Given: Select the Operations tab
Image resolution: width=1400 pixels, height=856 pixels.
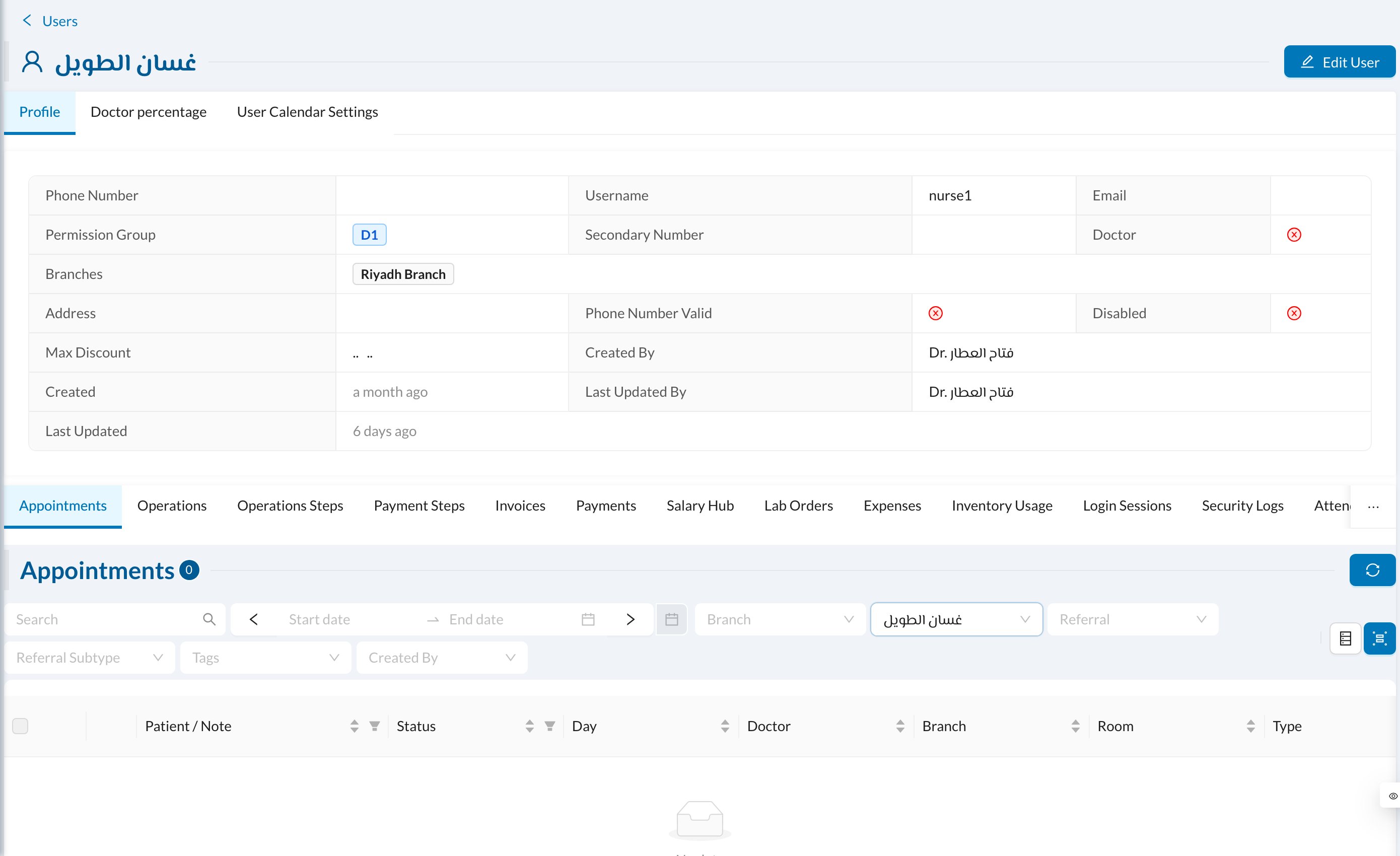Looking at the screenshot, I should [x=172, y=506].
